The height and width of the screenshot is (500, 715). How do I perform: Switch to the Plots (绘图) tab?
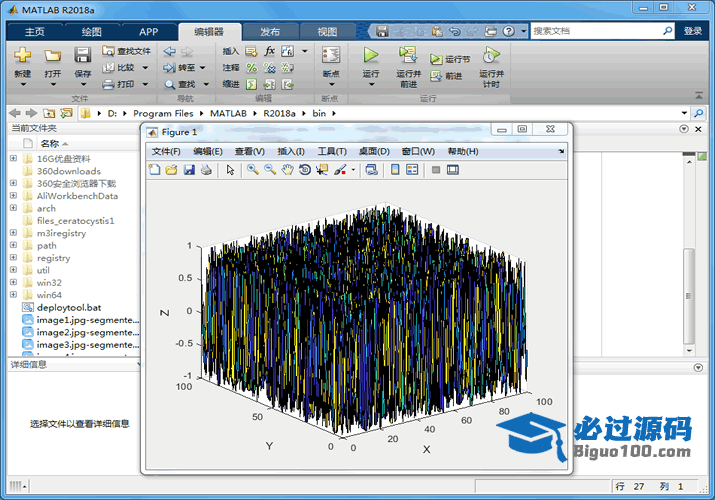[92, 31]
